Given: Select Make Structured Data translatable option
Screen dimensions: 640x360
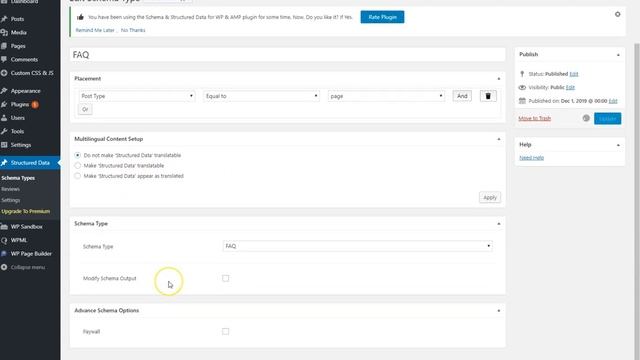Looking at the screenshot, I should coord(78,165).
